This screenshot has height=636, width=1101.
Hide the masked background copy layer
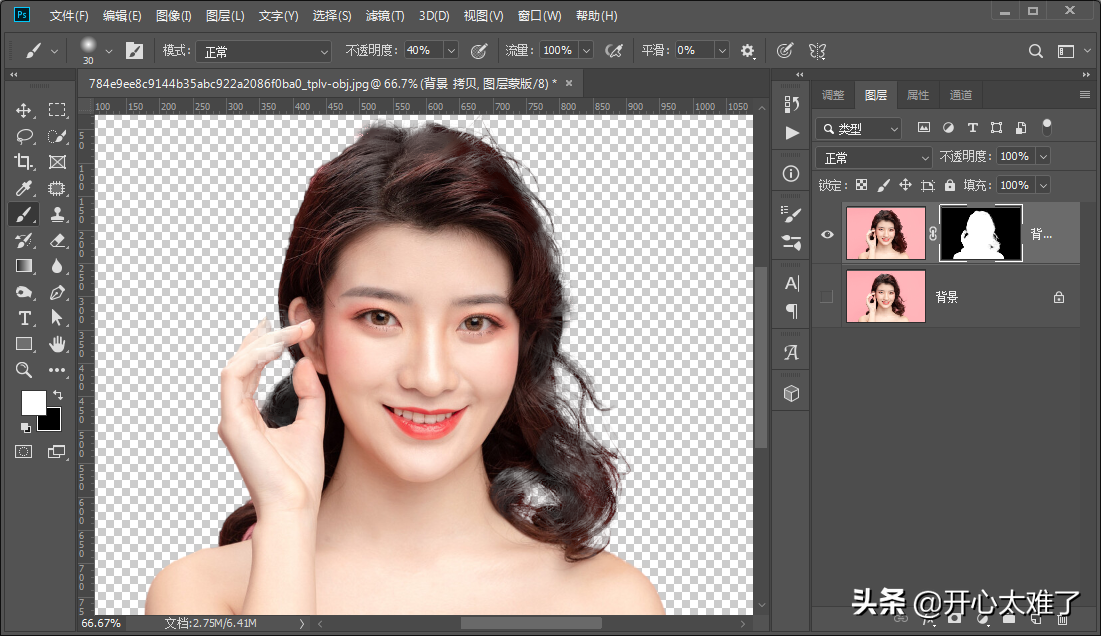click(x=827, y=234)
